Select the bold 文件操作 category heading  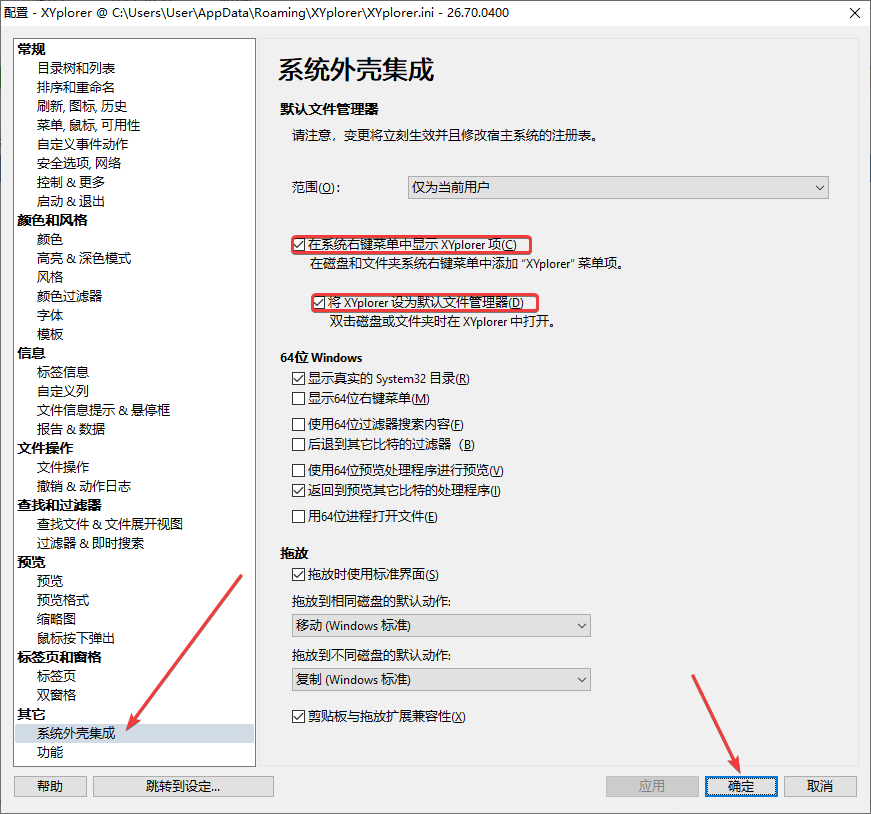(x=45, y=448)
